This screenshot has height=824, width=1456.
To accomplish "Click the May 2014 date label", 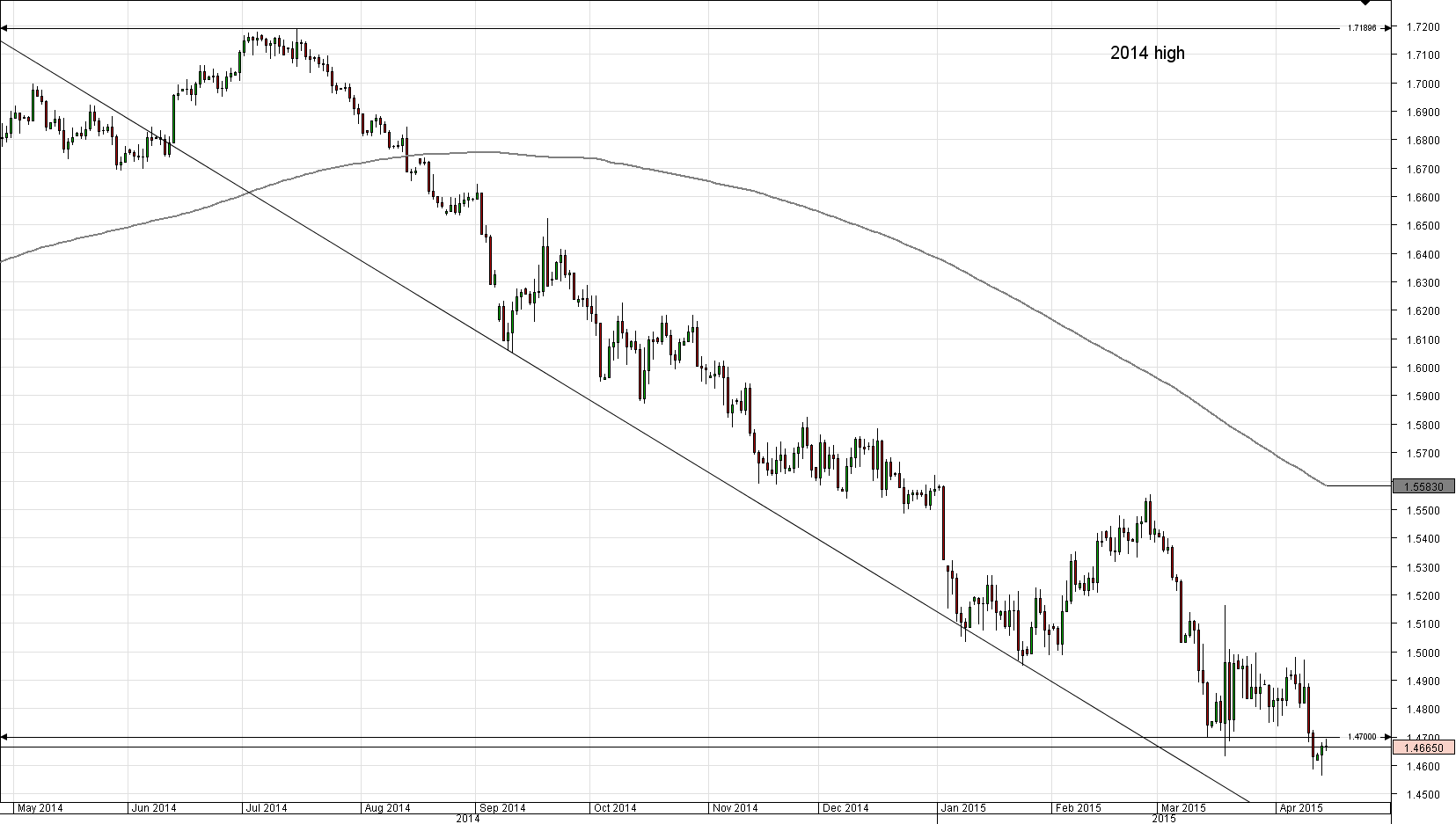I will tap(40, 807).
